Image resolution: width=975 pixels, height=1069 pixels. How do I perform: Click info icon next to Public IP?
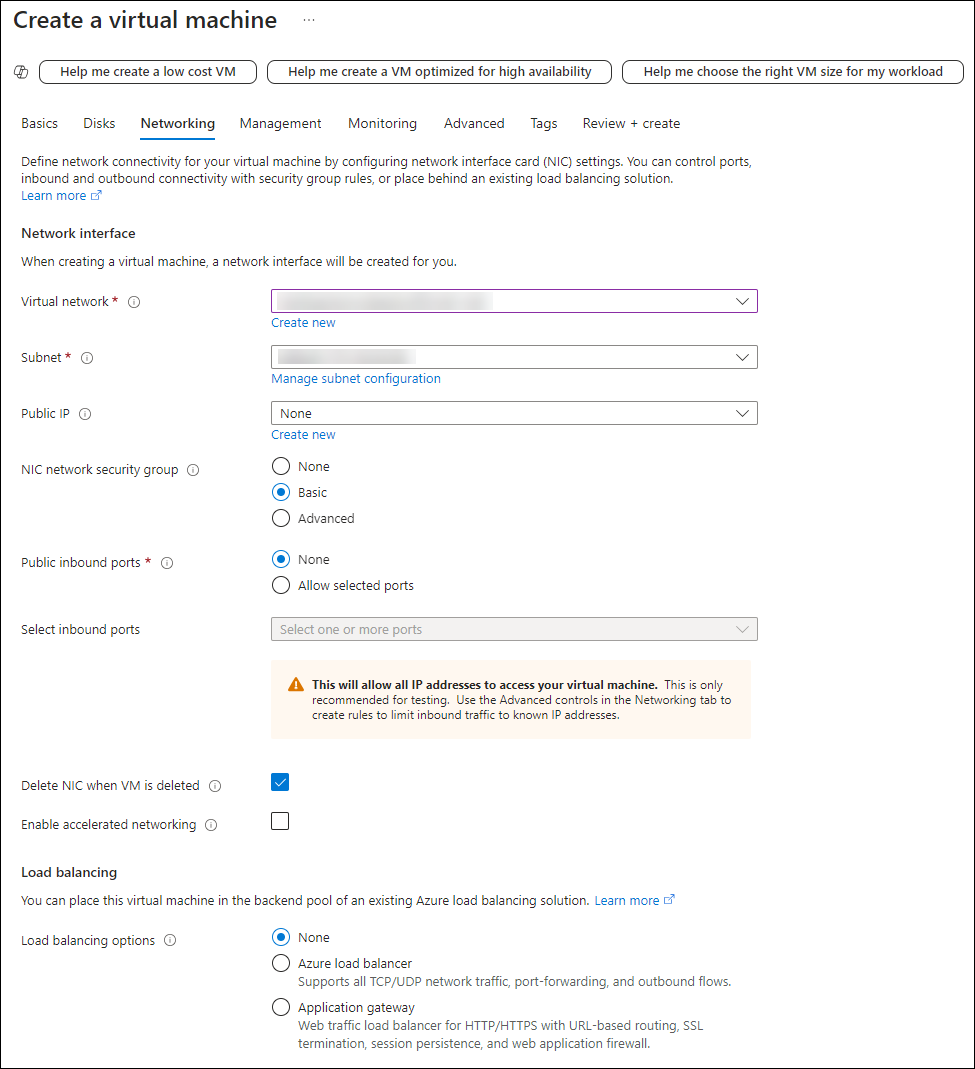click(85, 414)
